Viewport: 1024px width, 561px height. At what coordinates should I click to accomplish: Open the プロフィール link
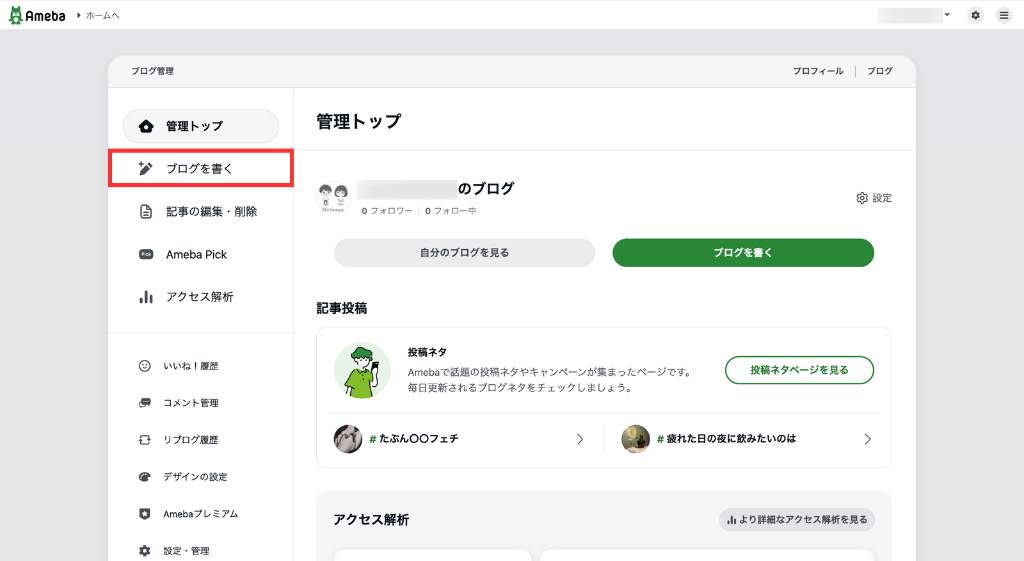818,71
